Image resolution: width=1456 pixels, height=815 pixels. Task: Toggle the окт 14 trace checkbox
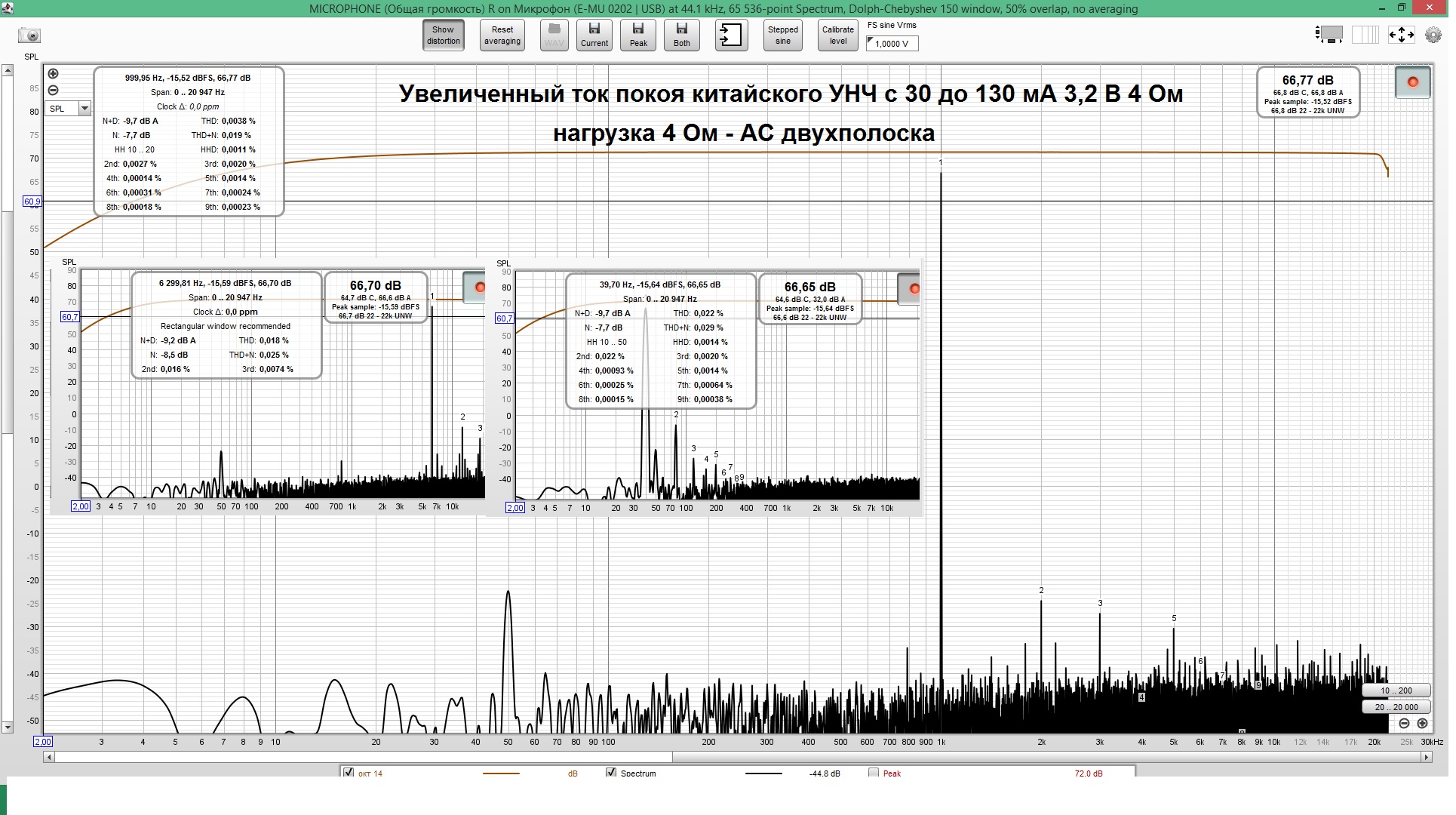(x=349, y=773)
